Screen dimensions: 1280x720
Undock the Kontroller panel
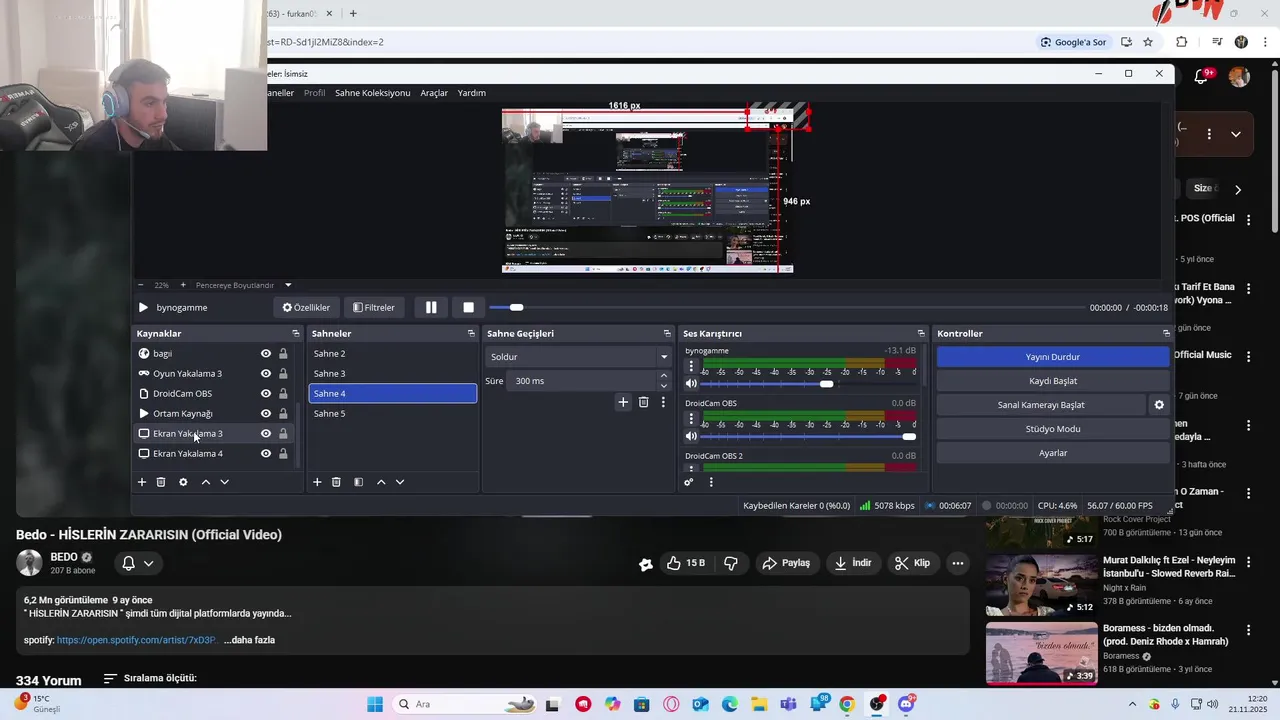pyautogui.click(x=1165, y=333)
